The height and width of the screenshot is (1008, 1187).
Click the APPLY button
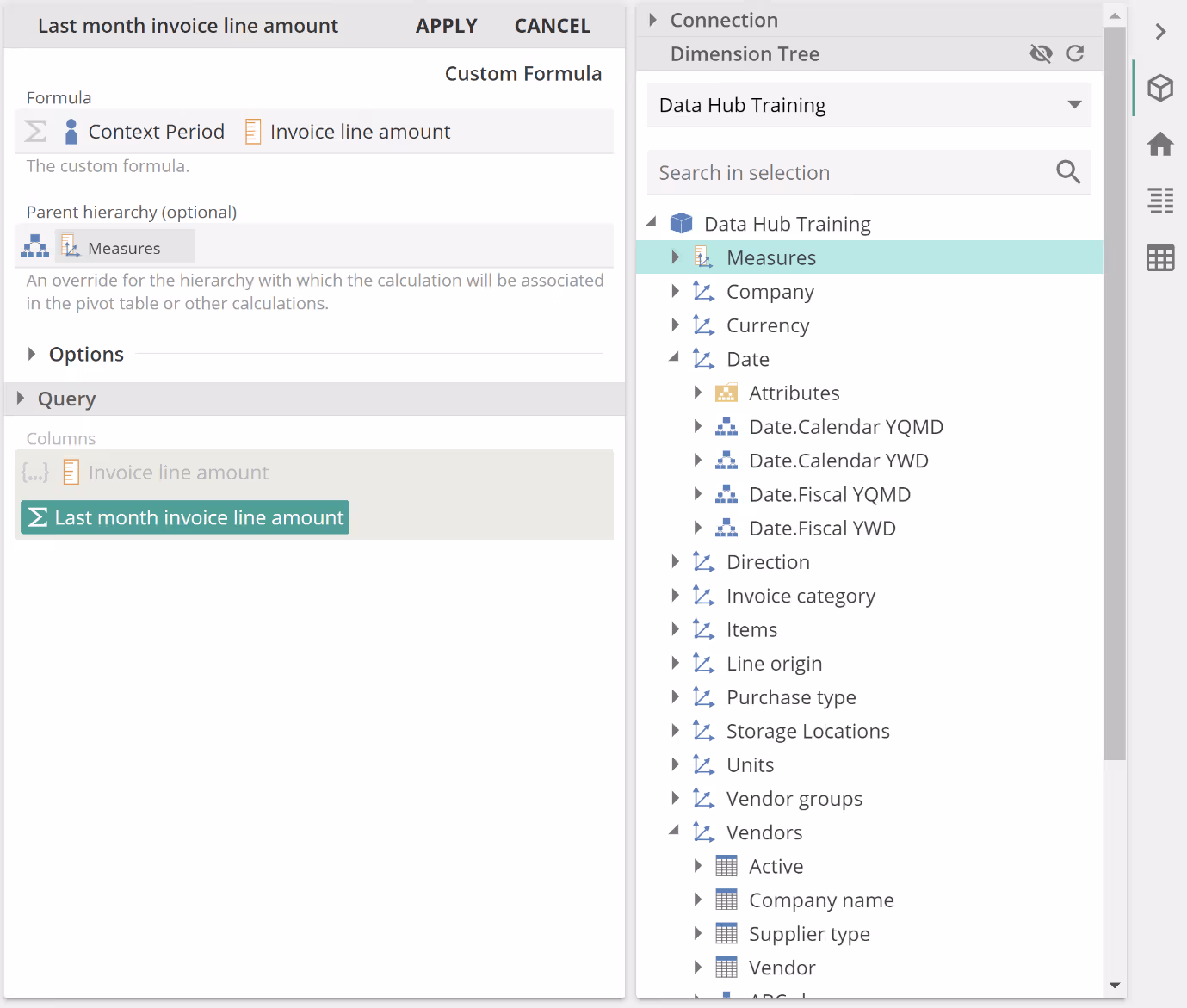(x=446, y=26)
